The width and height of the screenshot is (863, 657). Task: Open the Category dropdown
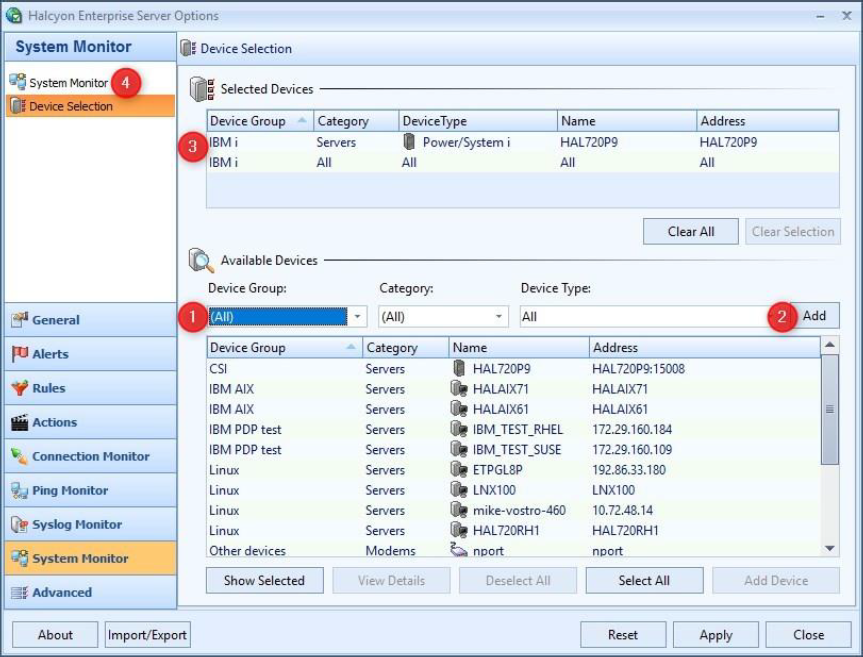500,316
